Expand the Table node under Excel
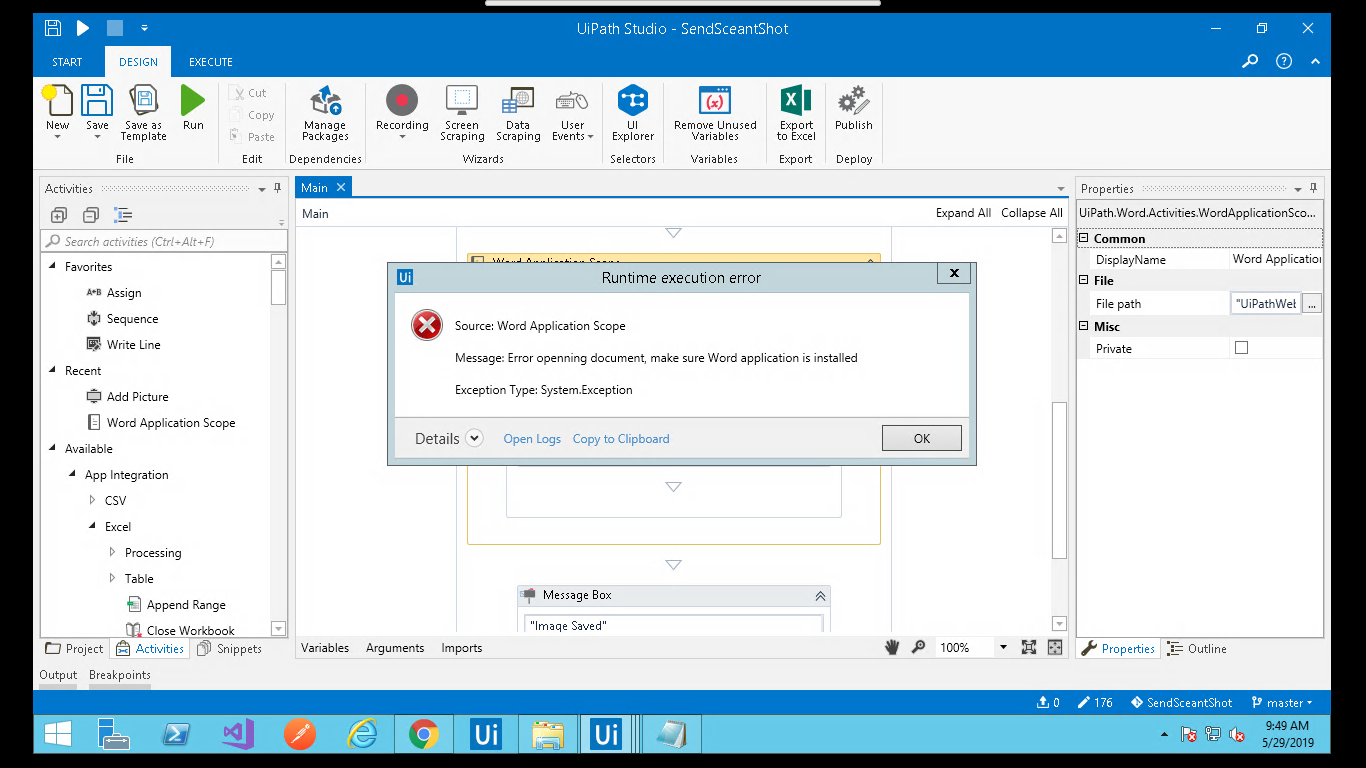The image size is (1366, 768). tap(113, 579)
